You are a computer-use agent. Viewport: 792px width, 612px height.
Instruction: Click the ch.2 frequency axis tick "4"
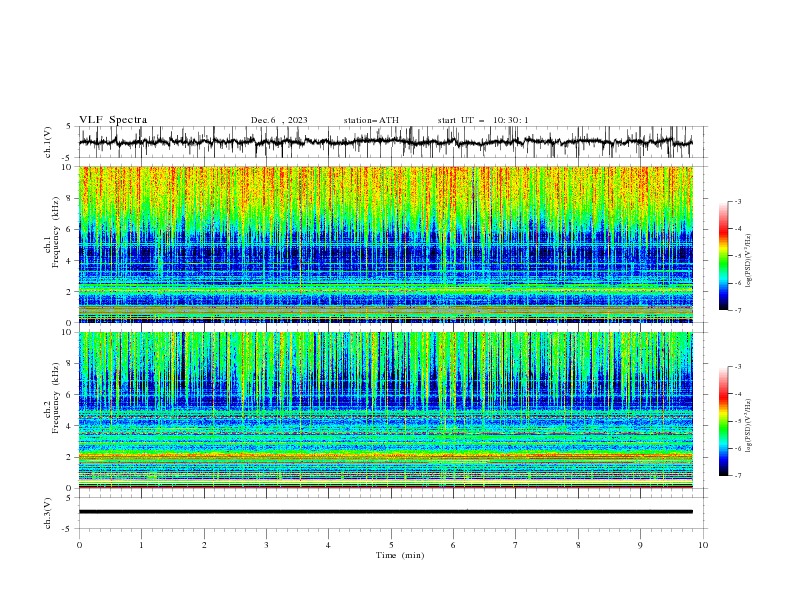(x=70, y=426)
